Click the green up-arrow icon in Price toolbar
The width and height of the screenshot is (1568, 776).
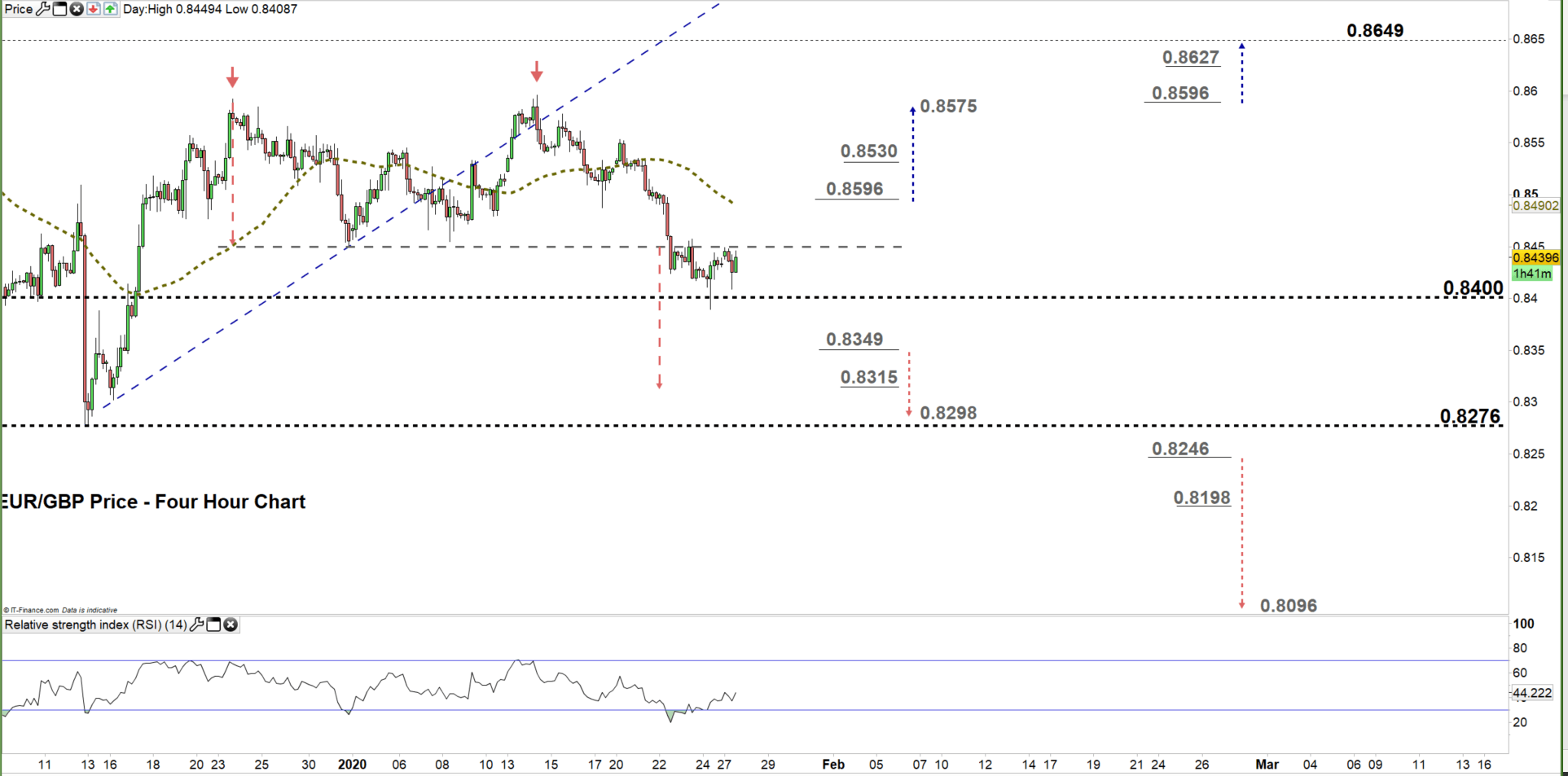point(110,9)
